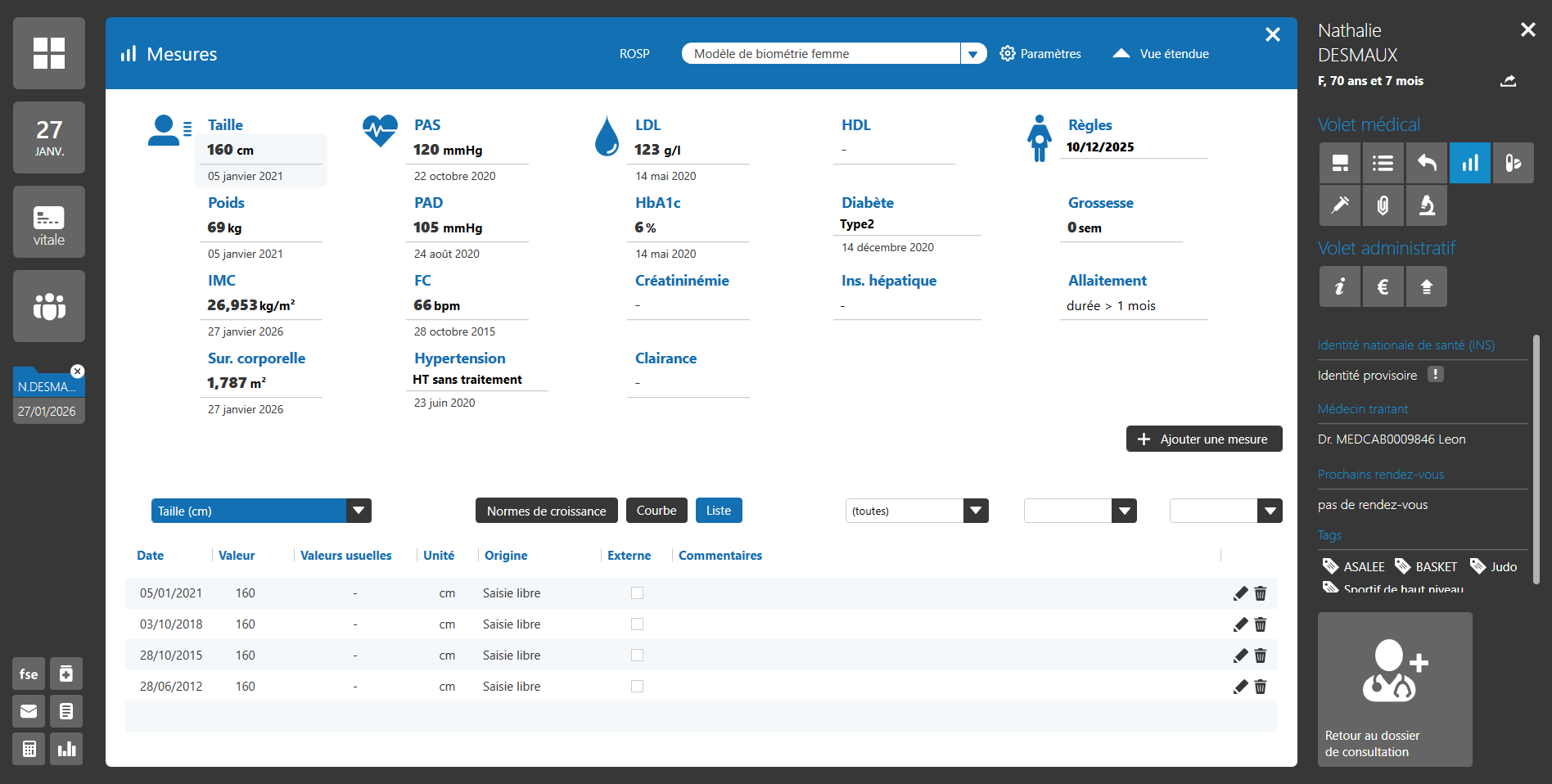Expand the (toutes) filter dropdown
Image resolution: width=1552 pixels, height=784 pixels.
point(975,511)
